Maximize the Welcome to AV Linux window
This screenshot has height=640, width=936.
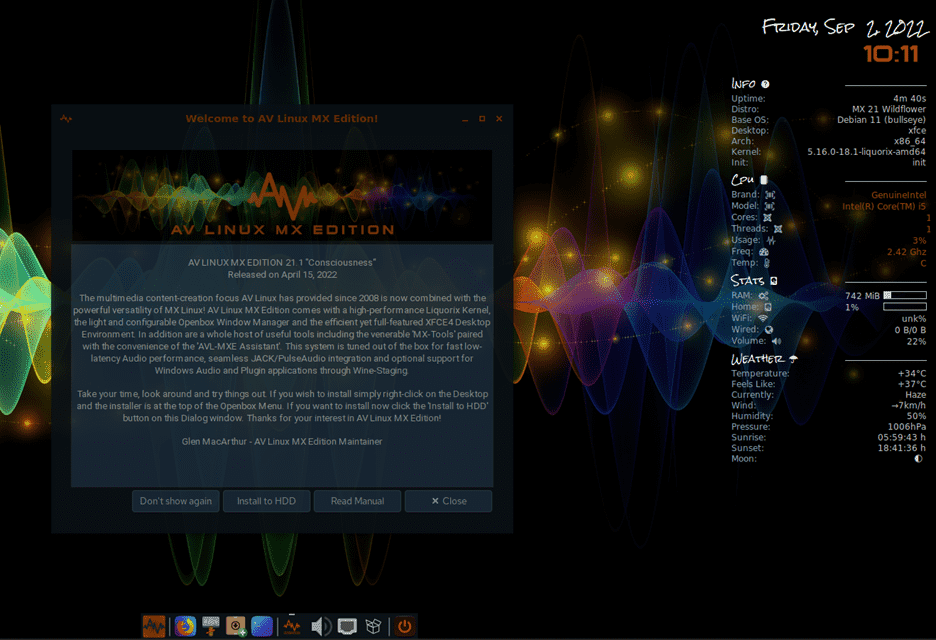(482, 119)
